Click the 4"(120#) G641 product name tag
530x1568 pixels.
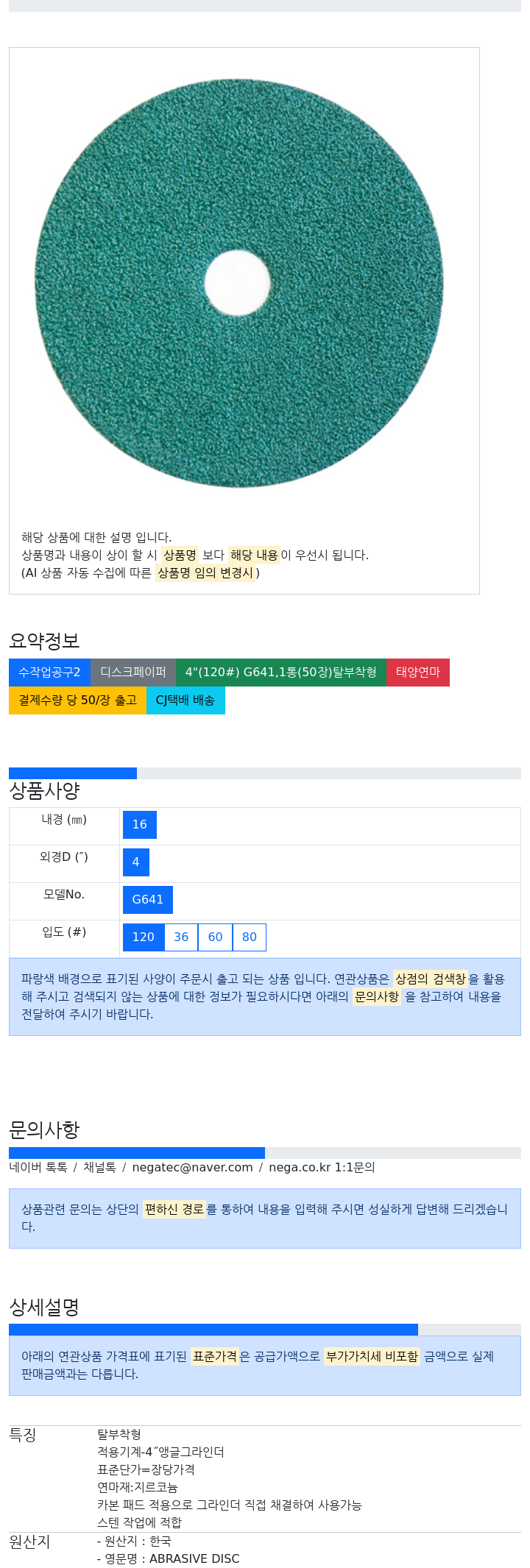[281, 673]
